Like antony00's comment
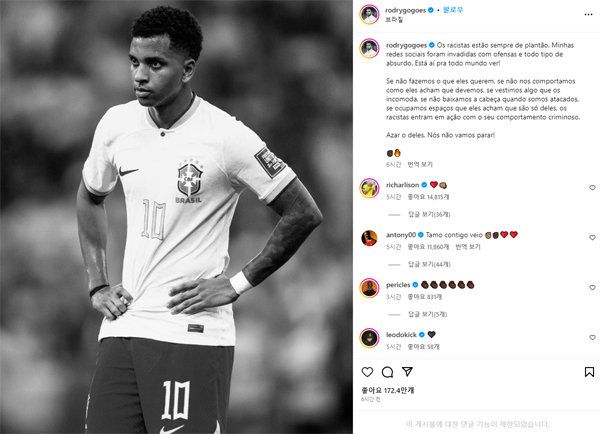 click(x=592, y=238)
